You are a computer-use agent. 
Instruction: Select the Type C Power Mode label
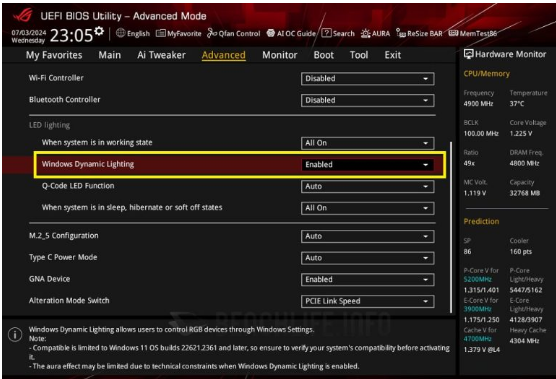tap(63, 257)
